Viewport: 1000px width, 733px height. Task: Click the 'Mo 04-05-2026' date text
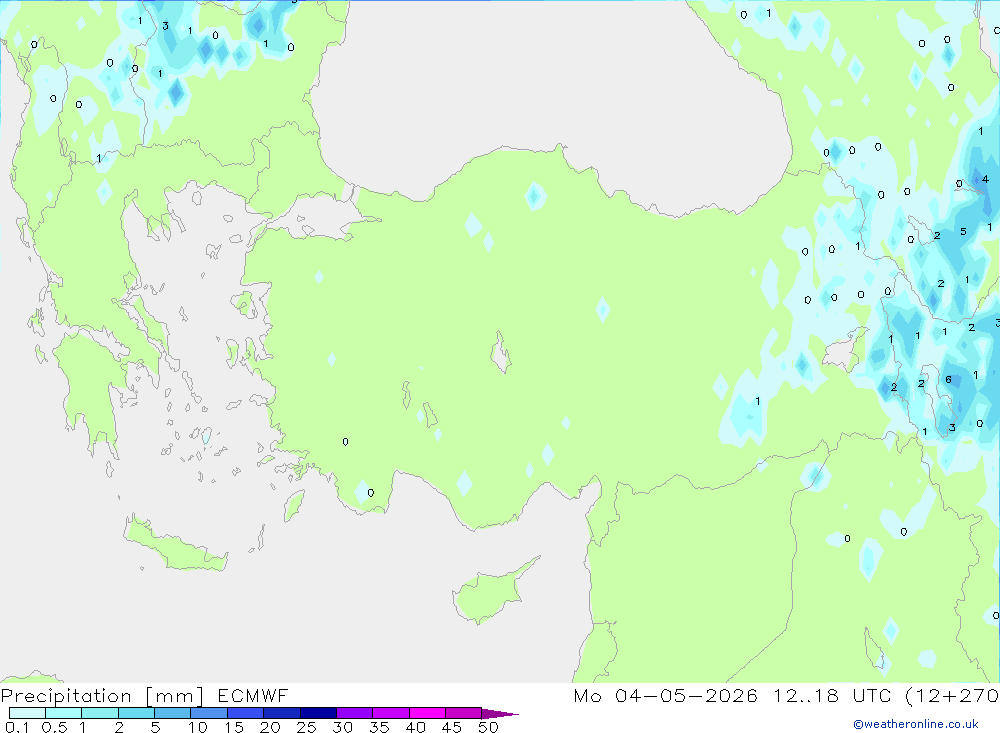tap(665, 695)
